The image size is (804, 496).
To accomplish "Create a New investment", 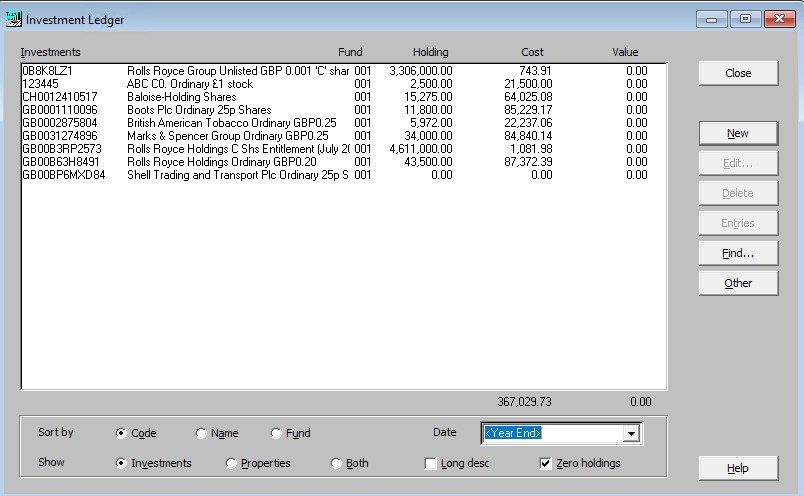I will pos(738,133).
